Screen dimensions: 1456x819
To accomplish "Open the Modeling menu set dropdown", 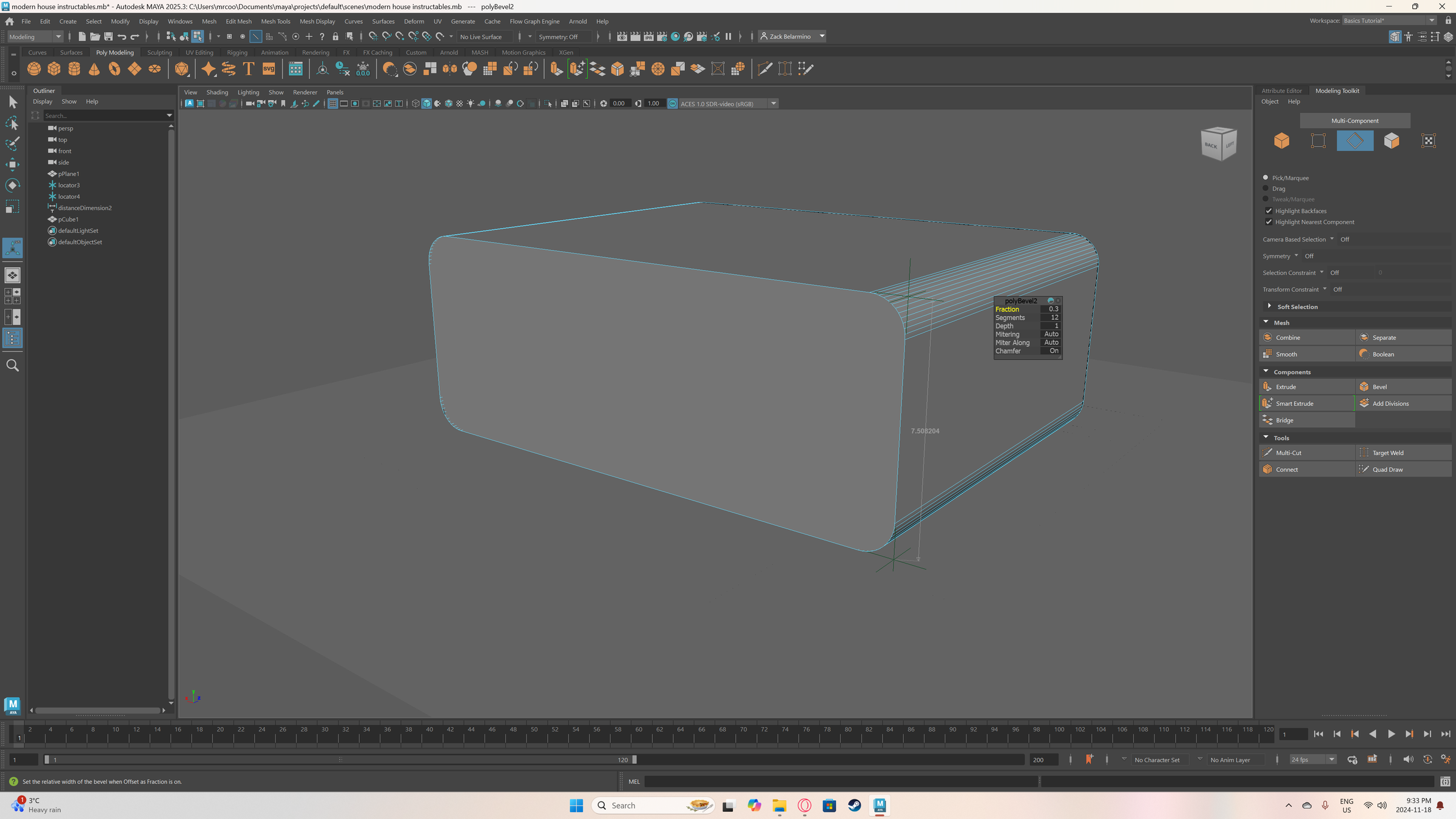I will coord(35,36).
